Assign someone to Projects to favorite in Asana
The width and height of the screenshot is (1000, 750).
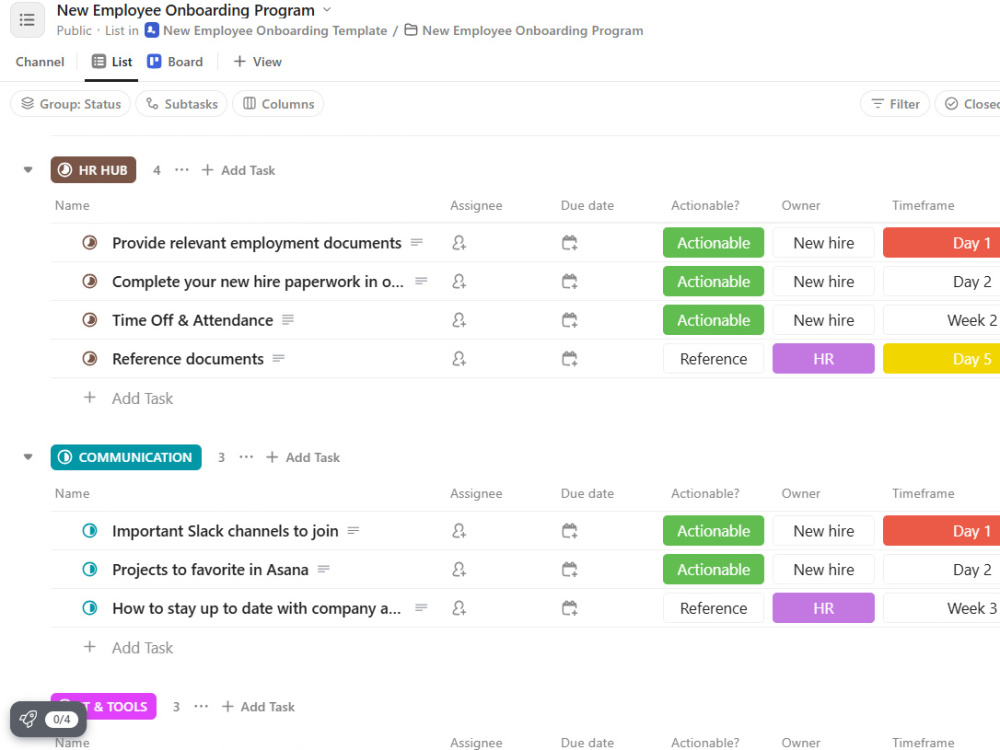459,570
